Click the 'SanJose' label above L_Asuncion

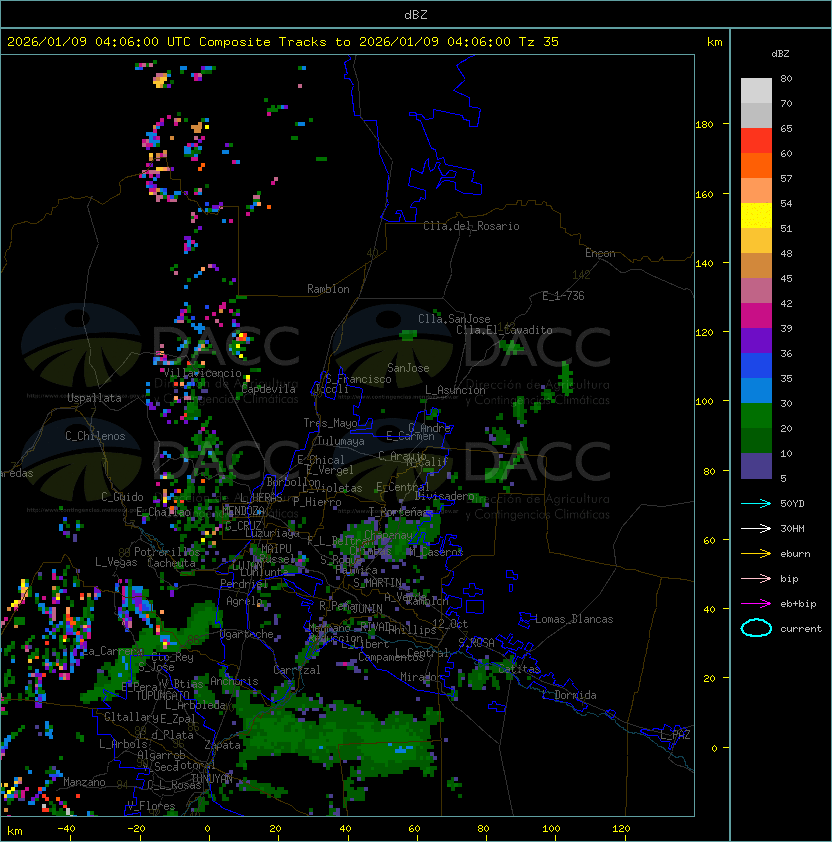point(408,368)
